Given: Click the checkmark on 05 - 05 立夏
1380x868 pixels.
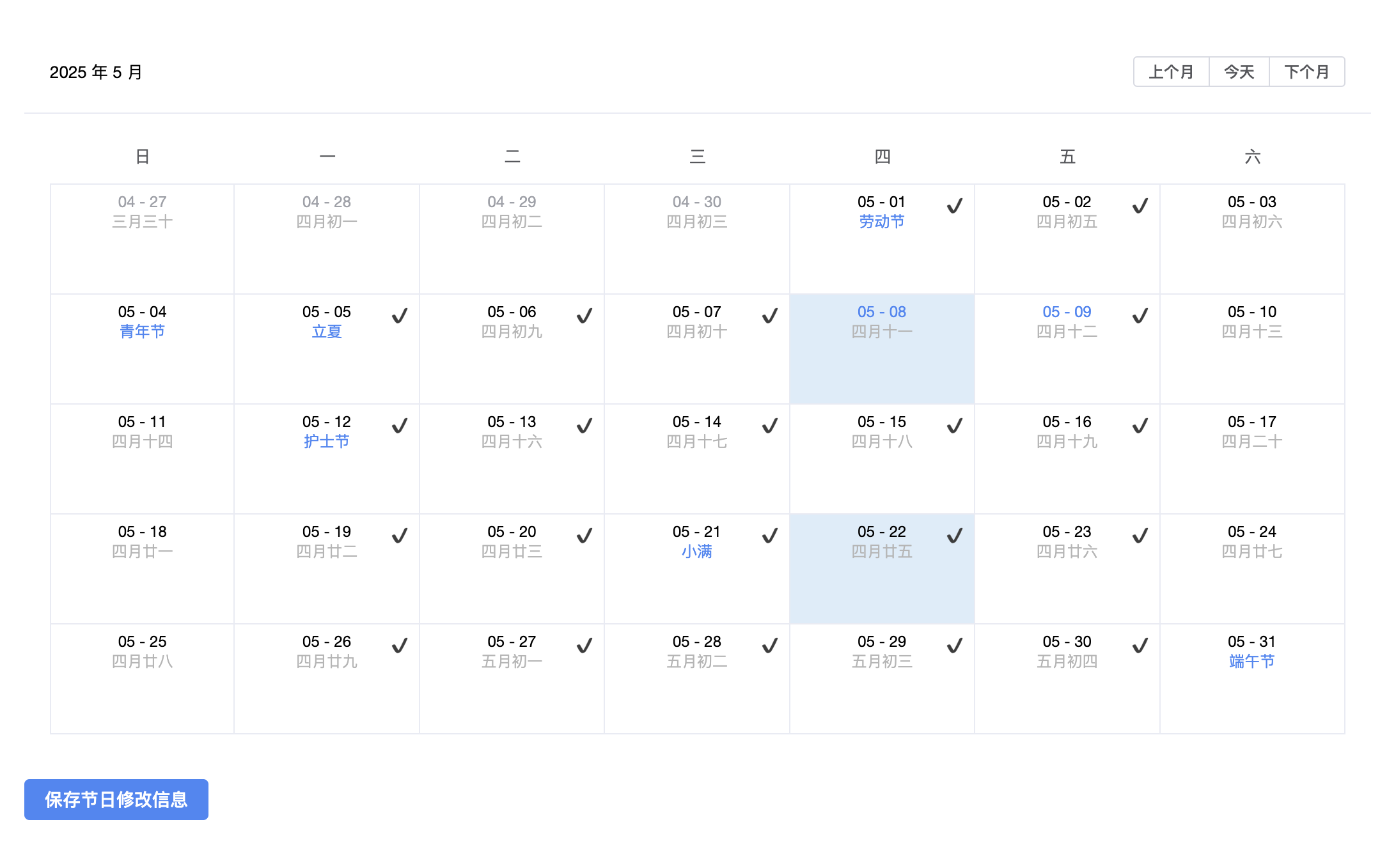Looking at the screenshot, I should point(399,316).
